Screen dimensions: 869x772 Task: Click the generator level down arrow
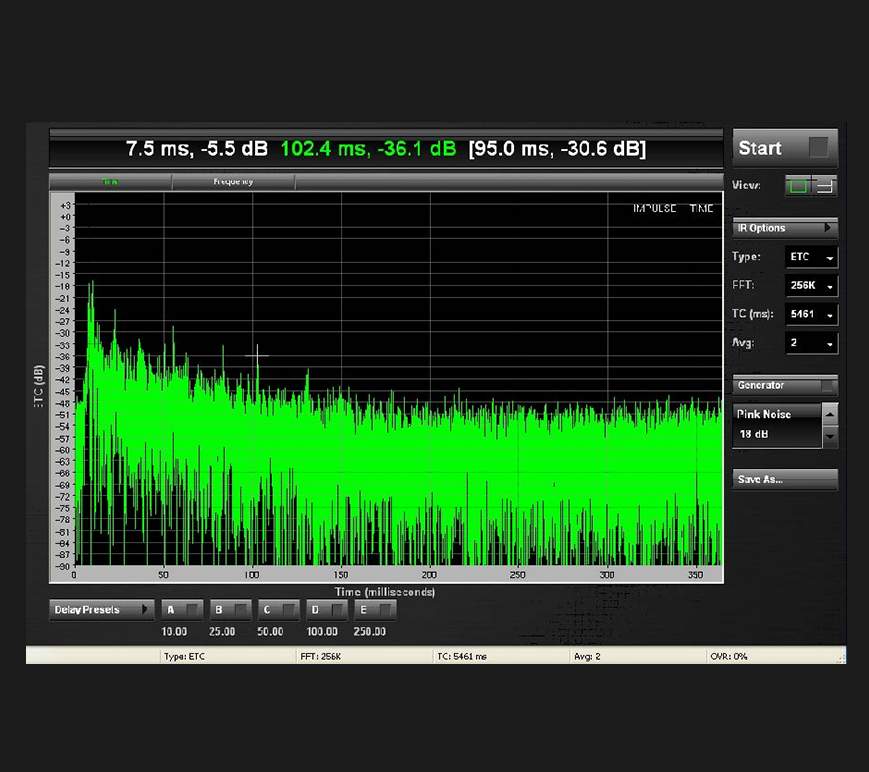(830, 437)
